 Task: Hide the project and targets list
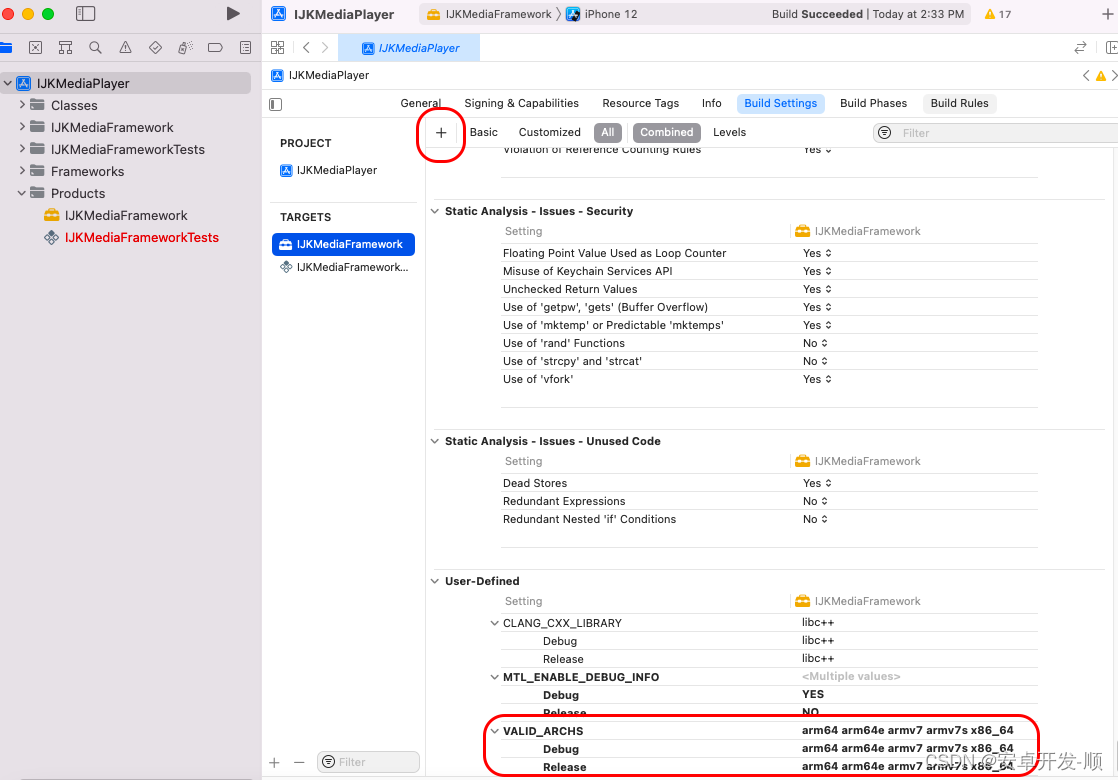pyautogui.click(x=276, y=105)
